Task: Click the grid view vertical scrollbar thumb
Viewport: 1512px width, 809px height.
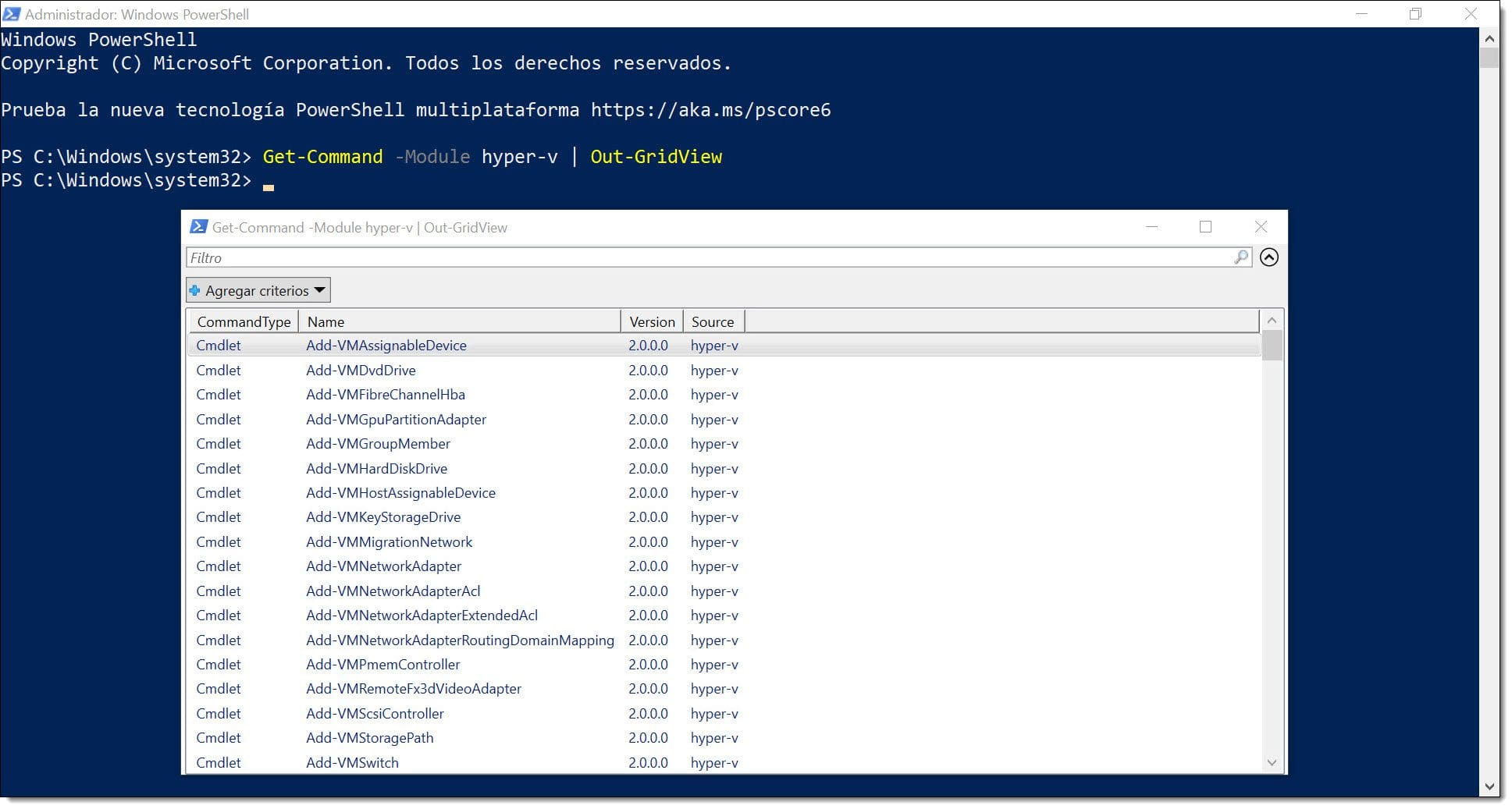Action: 1272,346
